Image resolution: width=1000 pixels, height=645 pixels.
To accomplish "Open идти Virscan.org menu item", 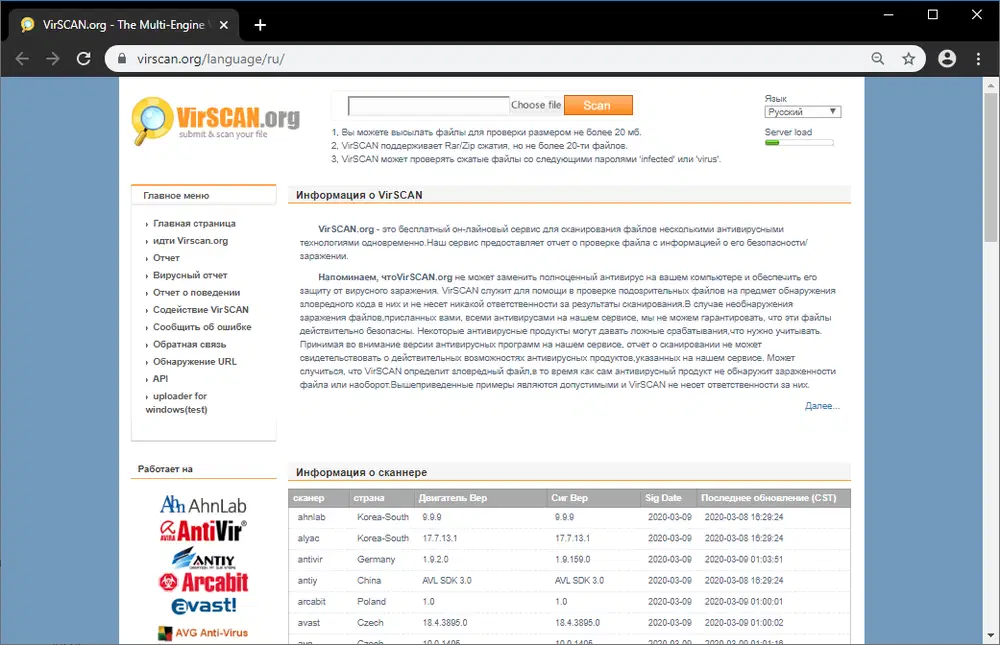I will point(190,241).
